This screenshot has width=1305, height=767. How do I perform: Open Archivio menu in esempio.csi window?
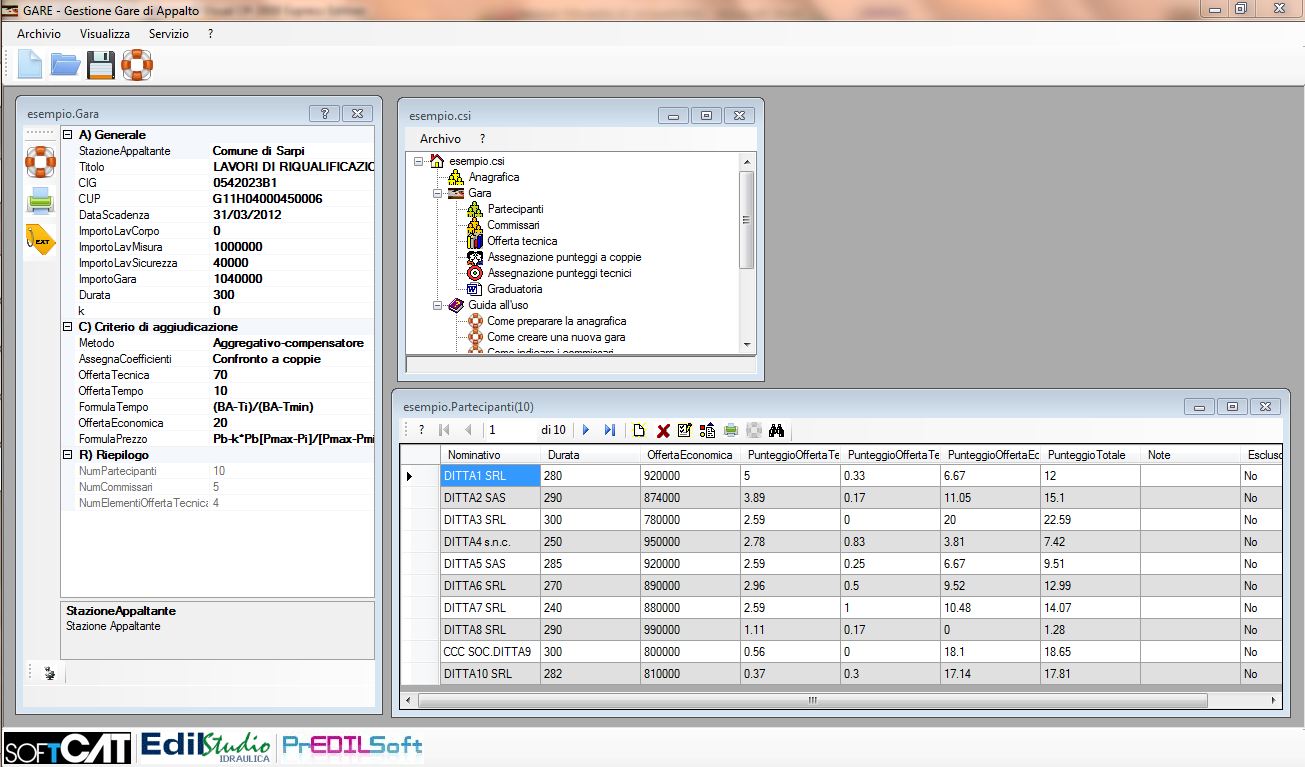[x=440, y=139]
